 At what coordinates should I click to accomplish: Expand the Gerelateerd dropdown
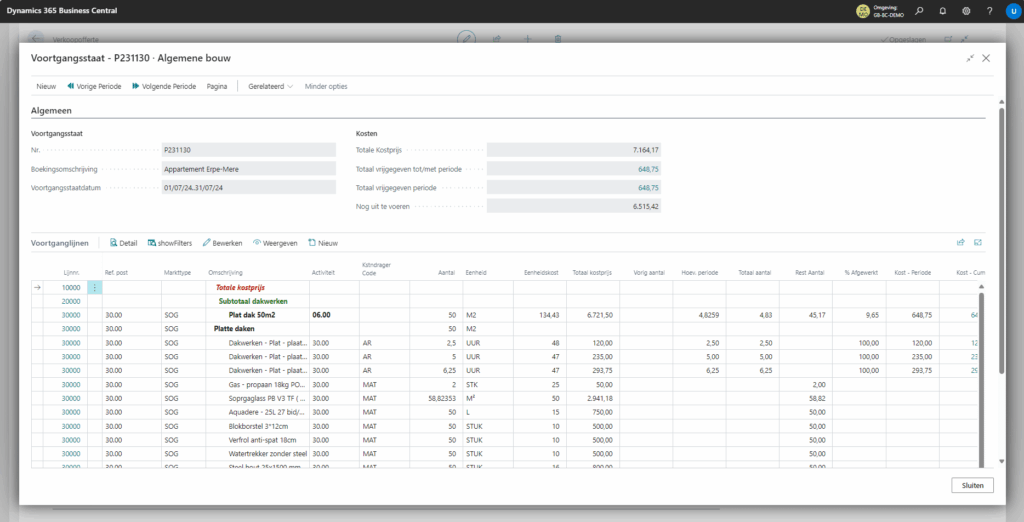[x=270, y=86]
